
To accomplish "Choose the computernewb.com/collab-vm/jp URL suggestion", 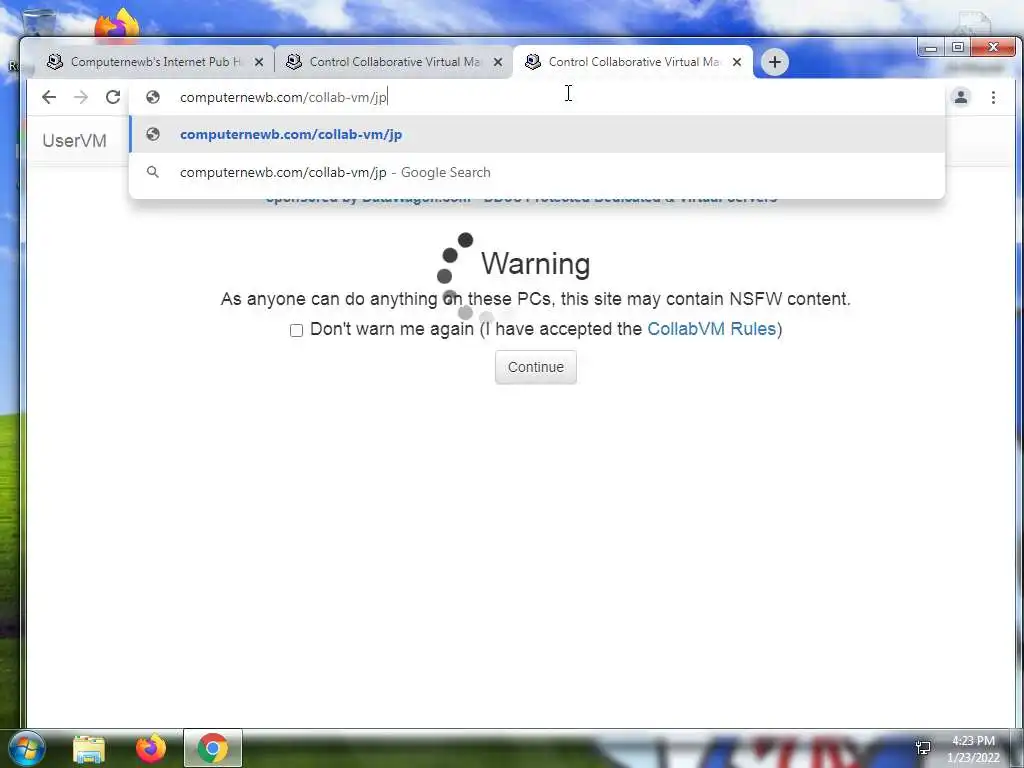I will [x=537, y=135].
